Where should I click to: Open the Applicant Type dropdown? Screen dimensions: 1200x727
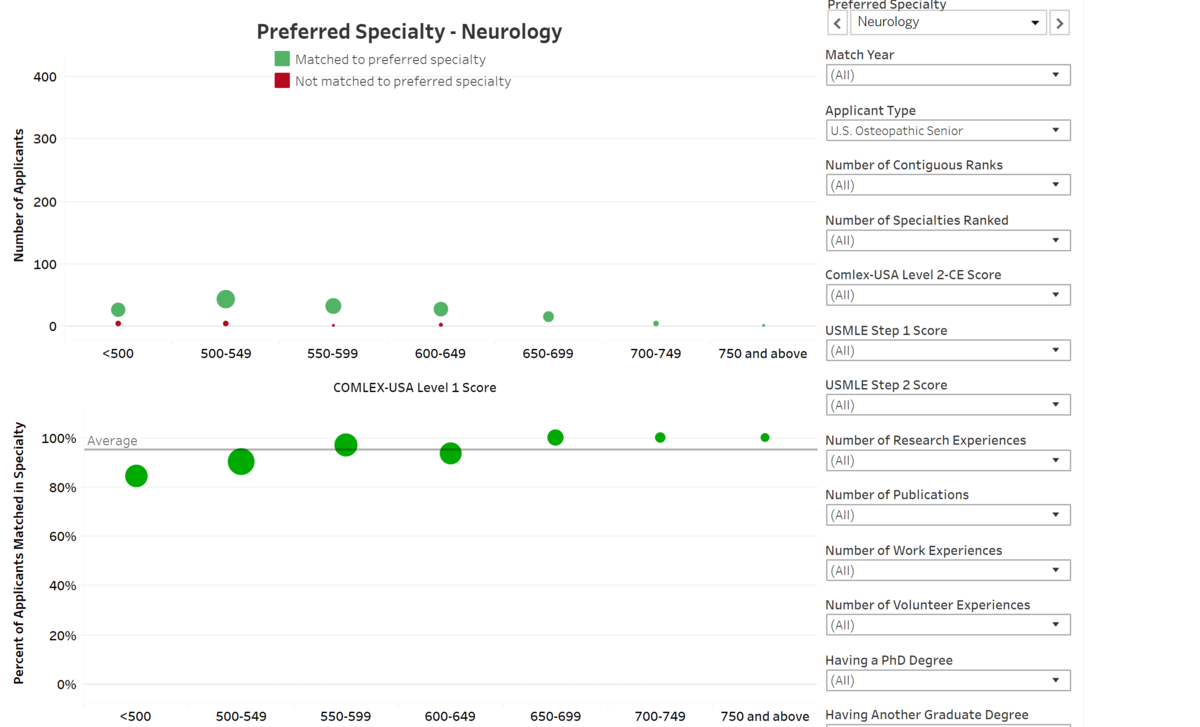(947, 131)
